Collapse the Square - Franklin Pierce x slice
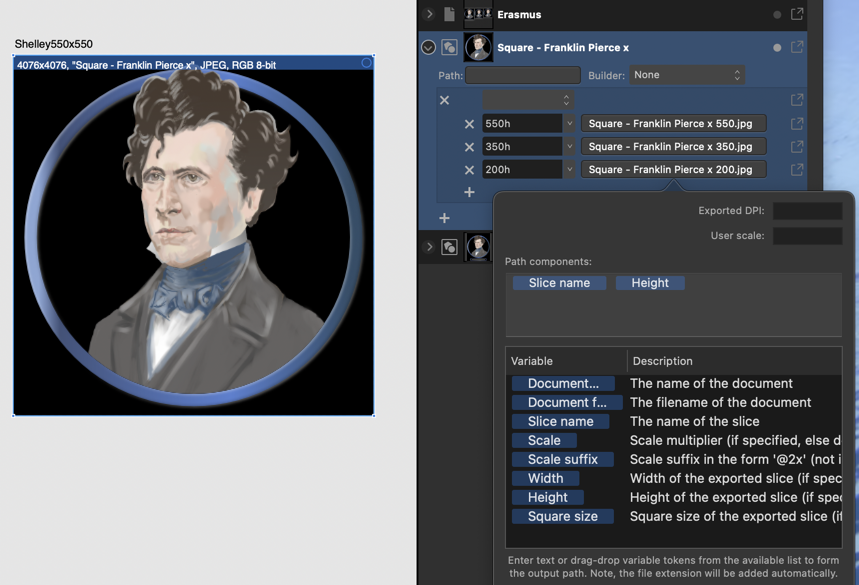859x585 pixels. click(428, 48)
